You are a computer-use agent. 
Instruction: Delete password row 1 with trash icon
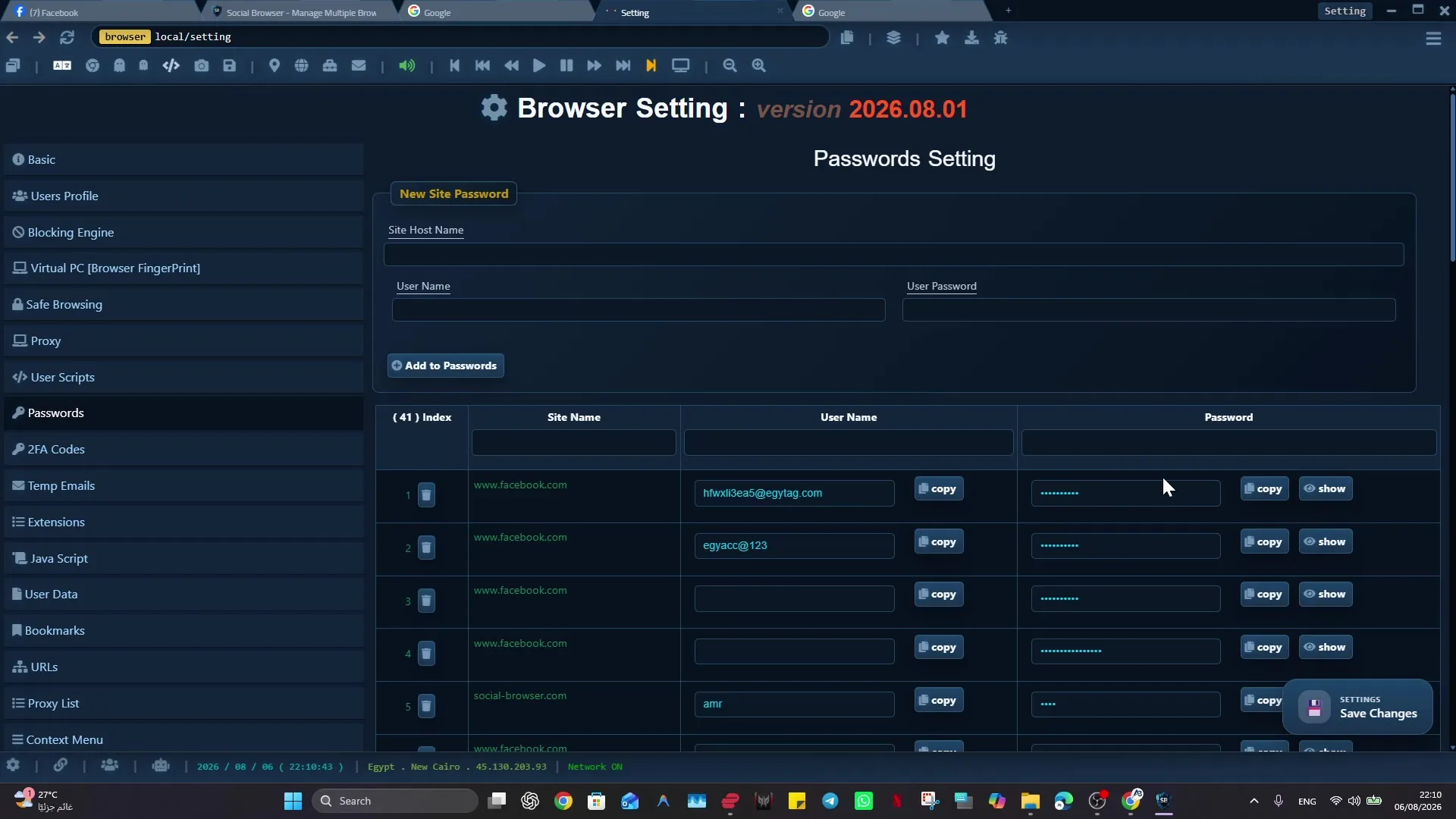[426, 495]
